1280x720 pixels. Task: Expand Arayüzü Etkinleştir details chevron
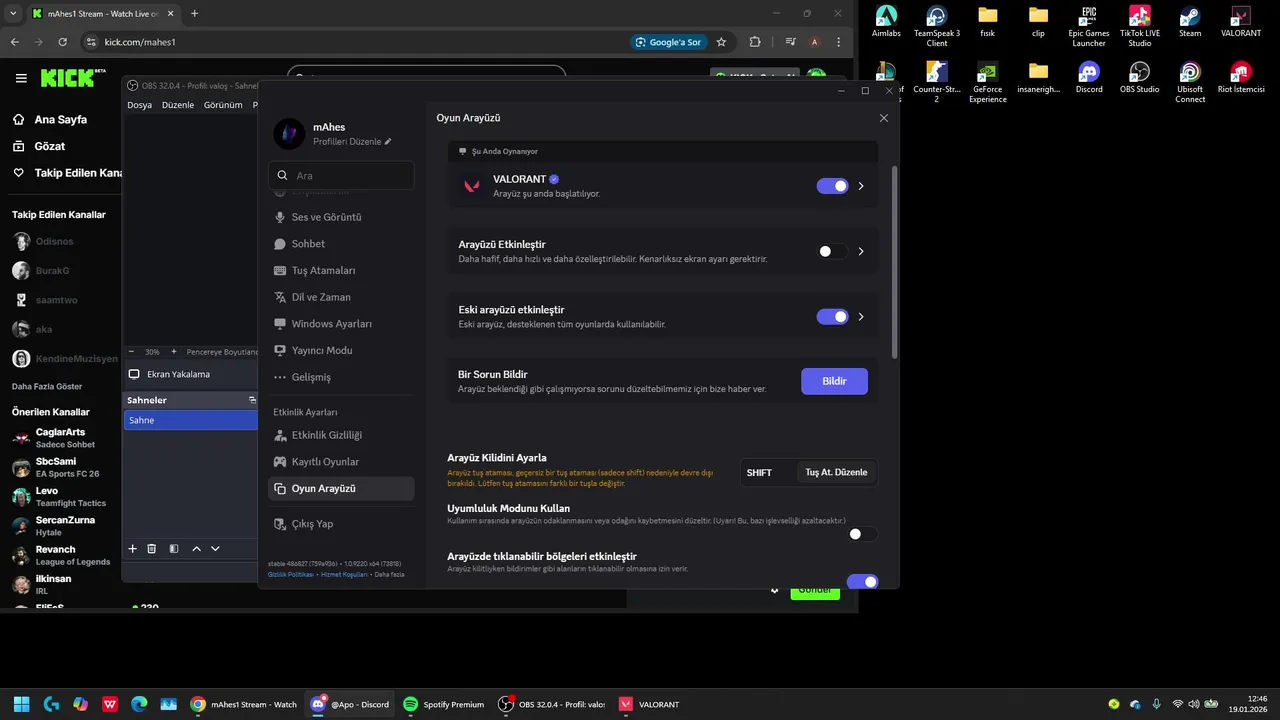click(861, 251)
